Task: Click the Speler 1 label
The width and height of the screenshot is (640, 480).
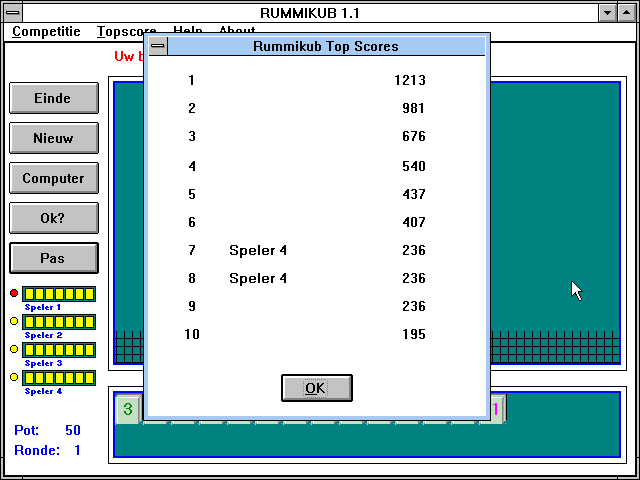Action: click(43, 307)
